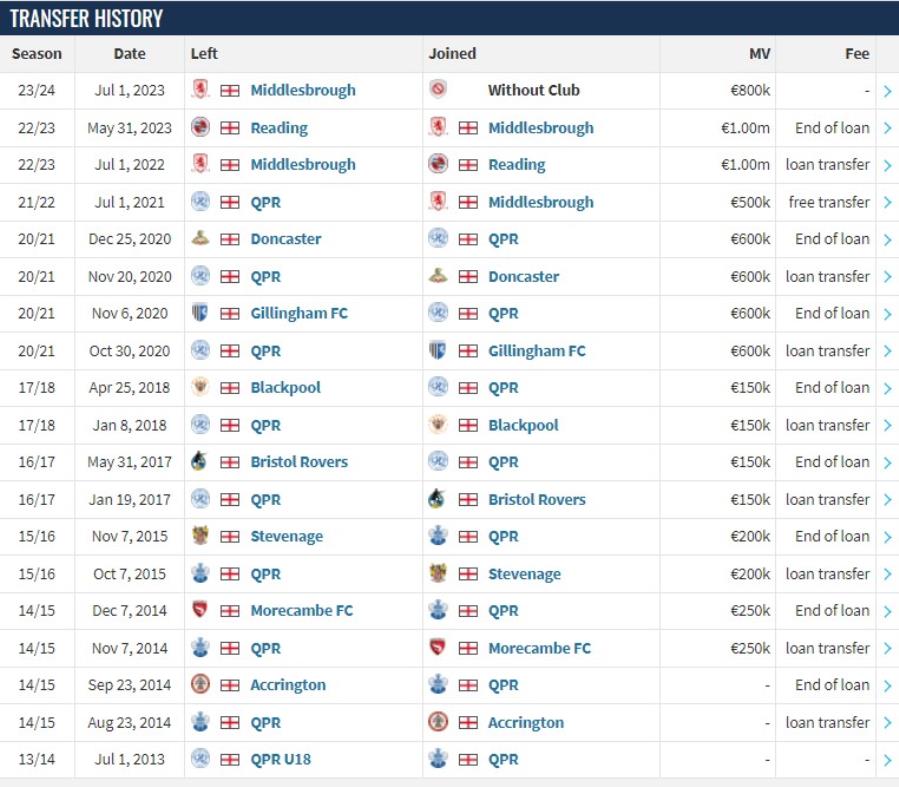899x787 pixels.
Task: Click the Stevenage crest in the Nov 7, 2015 row
Action: tap(200, 536)
